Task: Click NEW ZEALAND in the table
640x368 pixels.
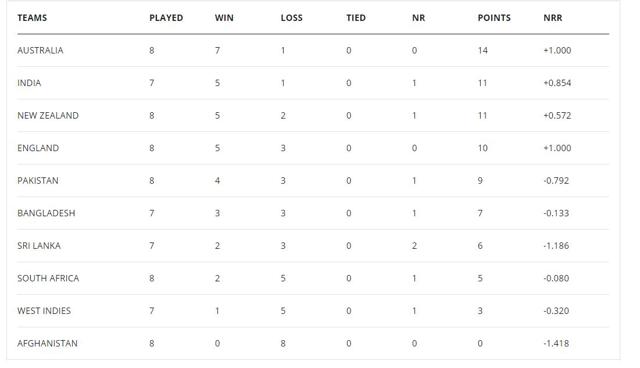Action: pos(48,116)
